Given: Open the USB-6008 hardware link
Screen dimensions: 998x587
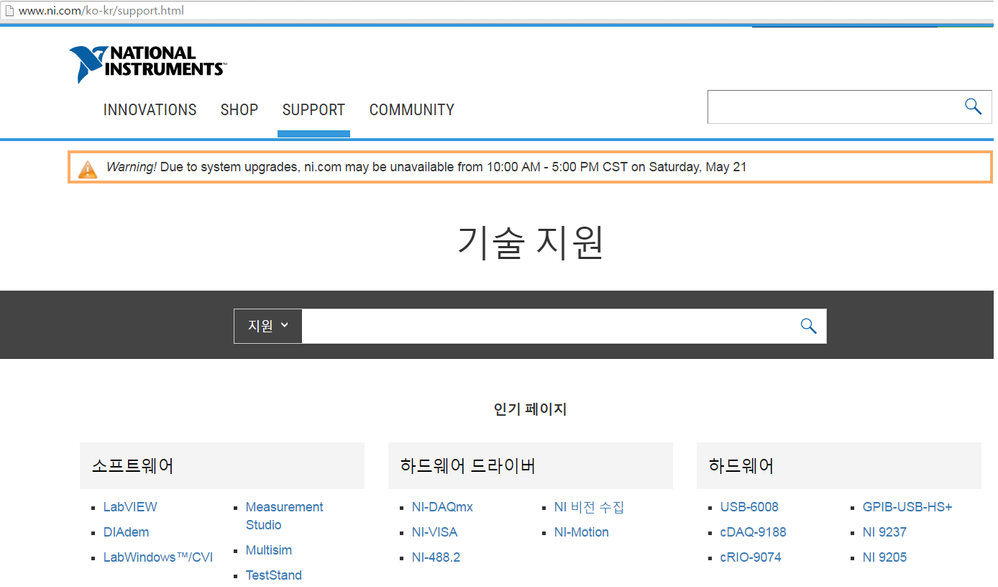Looking at the screenshot, I should (x=749, y=507).
